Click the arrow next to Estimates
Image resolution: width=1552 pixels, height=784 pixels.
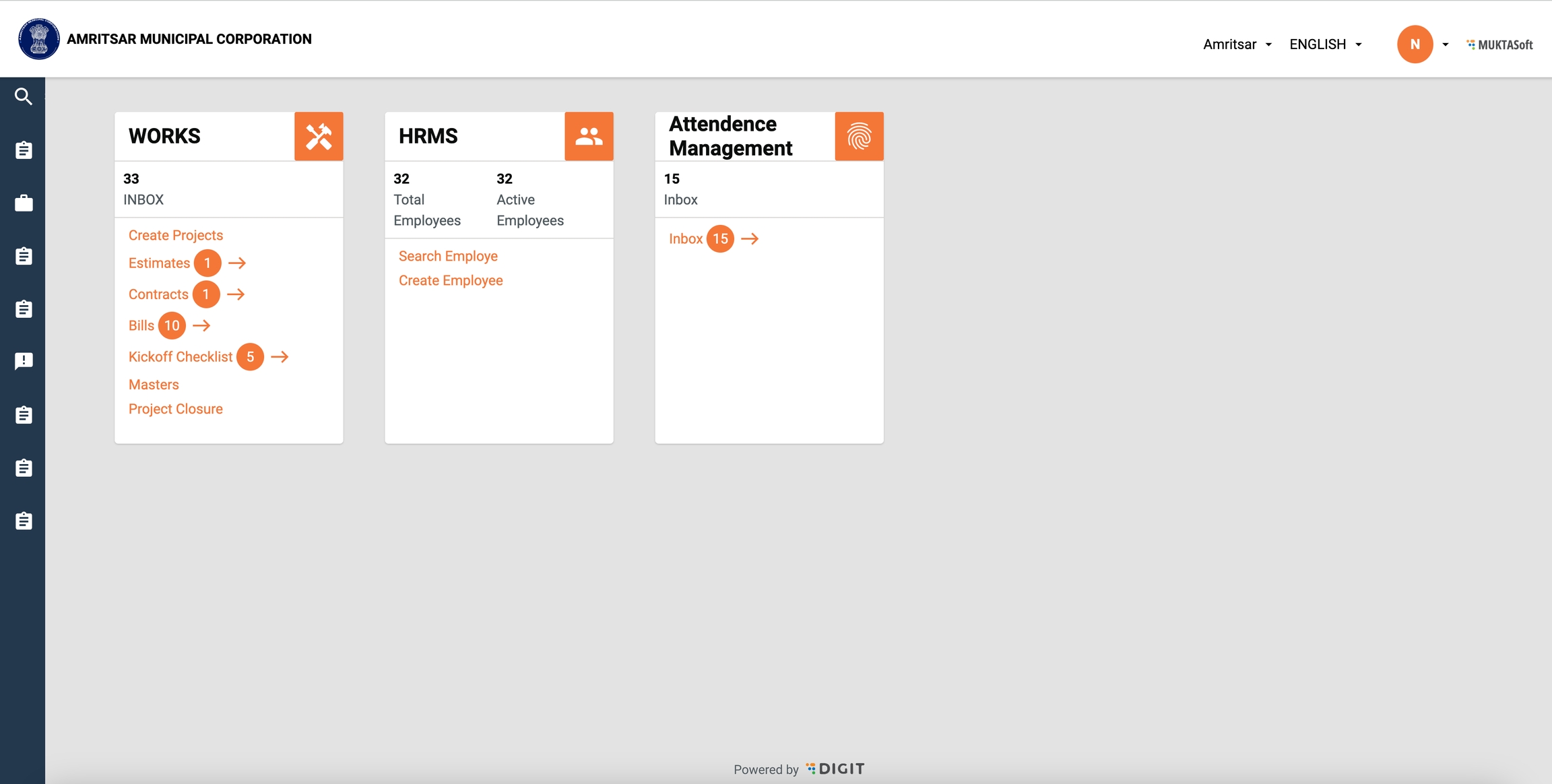pyautogui.click(x=237, y=263)
